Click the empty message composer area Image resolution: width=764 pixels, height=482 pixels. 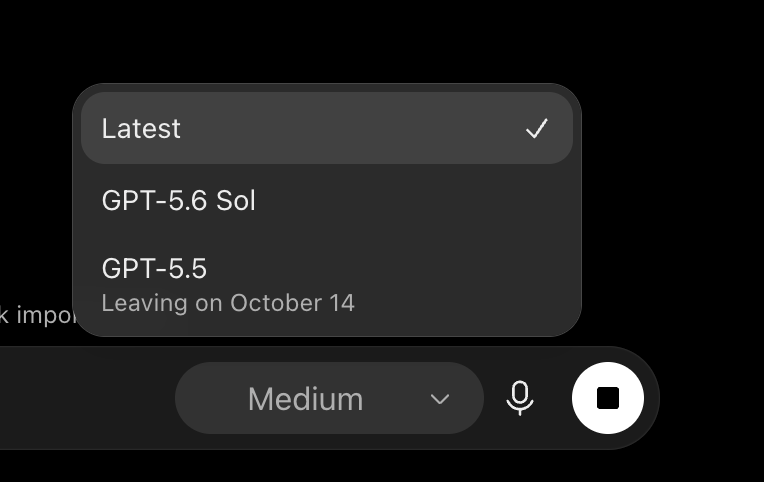[85, 398]
